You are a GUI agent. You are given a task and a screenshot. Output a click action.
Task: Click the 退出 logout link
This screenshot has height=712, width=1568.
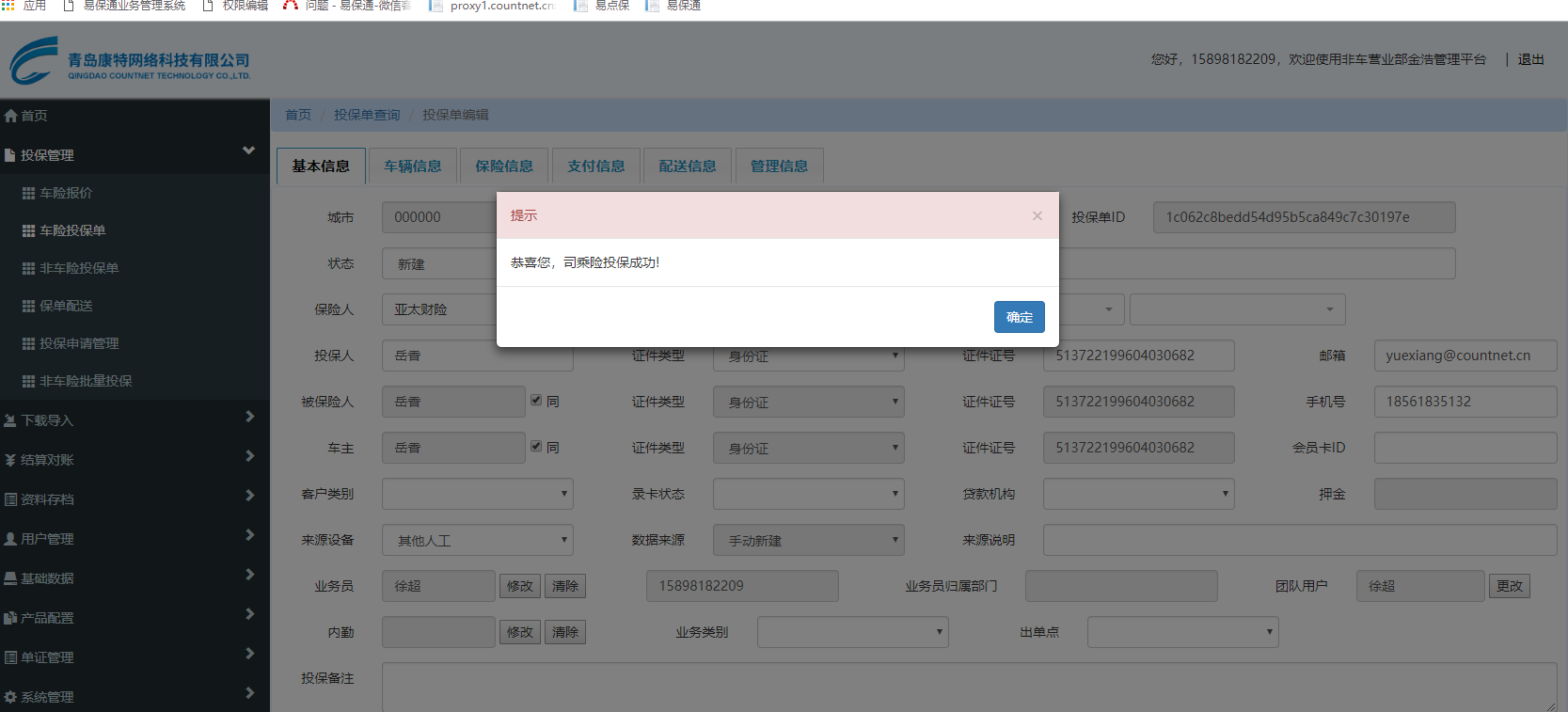click(1530, 59)
